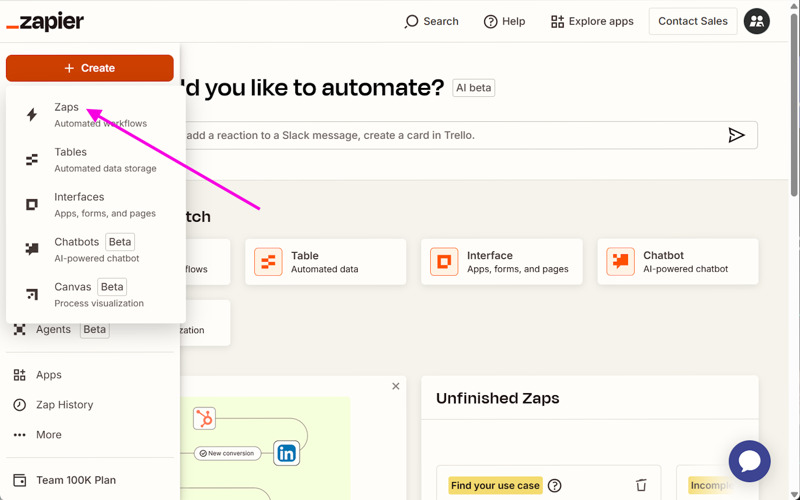Click the Interfaces square icon in the menu

[32, 205]
